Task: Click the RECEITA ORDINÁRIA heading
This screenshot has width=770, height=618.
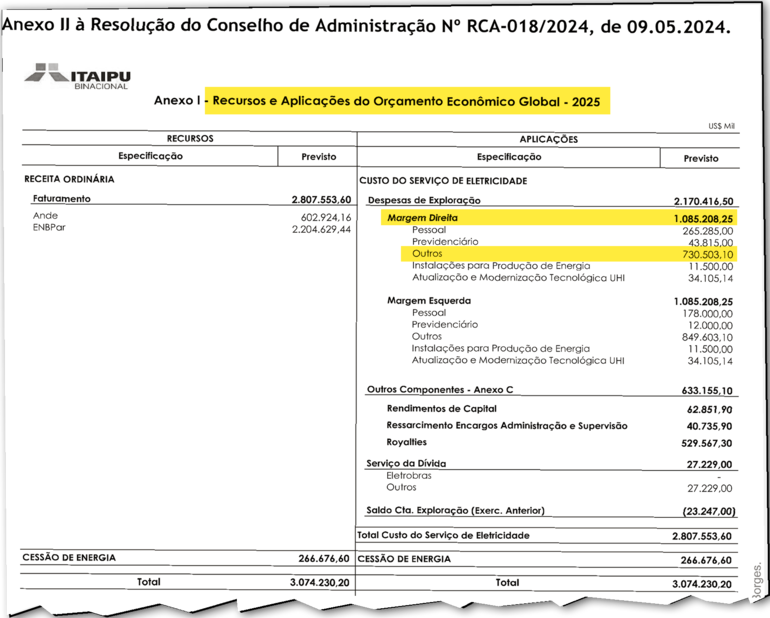Action: [x=70, y=179]
